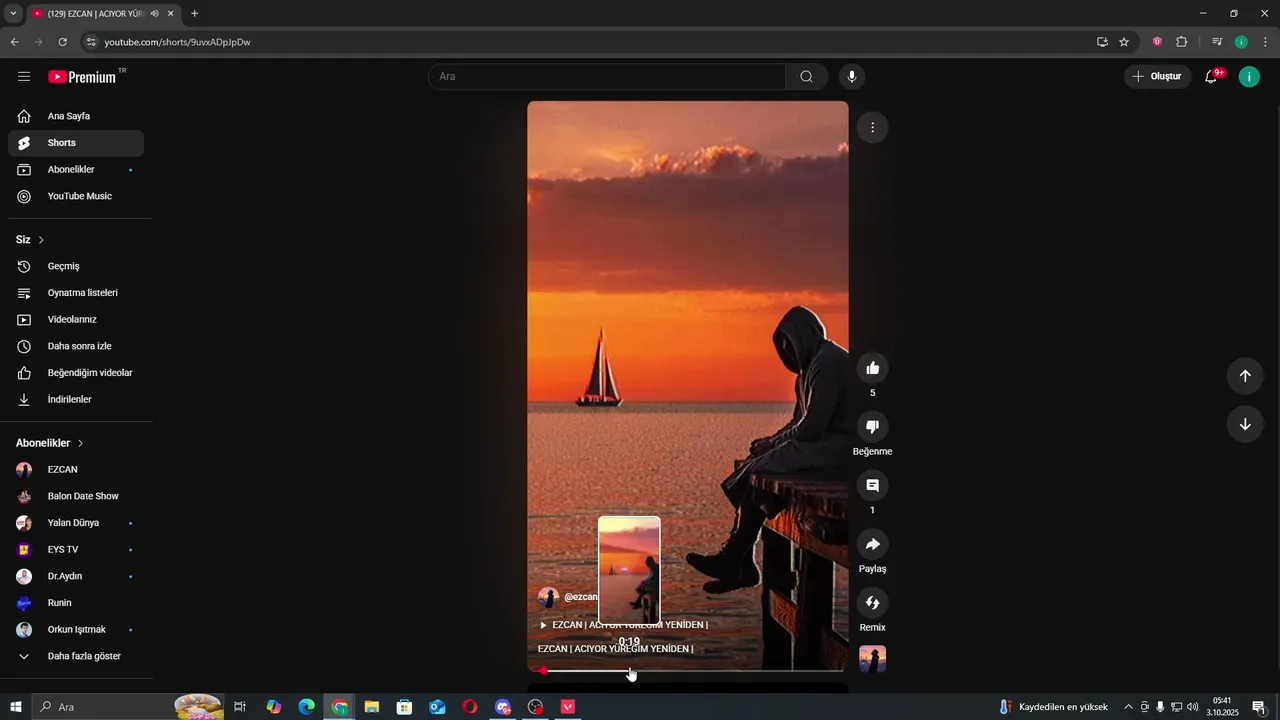Open Beğendiğim videolar
1280x720 pixels.
76,373
